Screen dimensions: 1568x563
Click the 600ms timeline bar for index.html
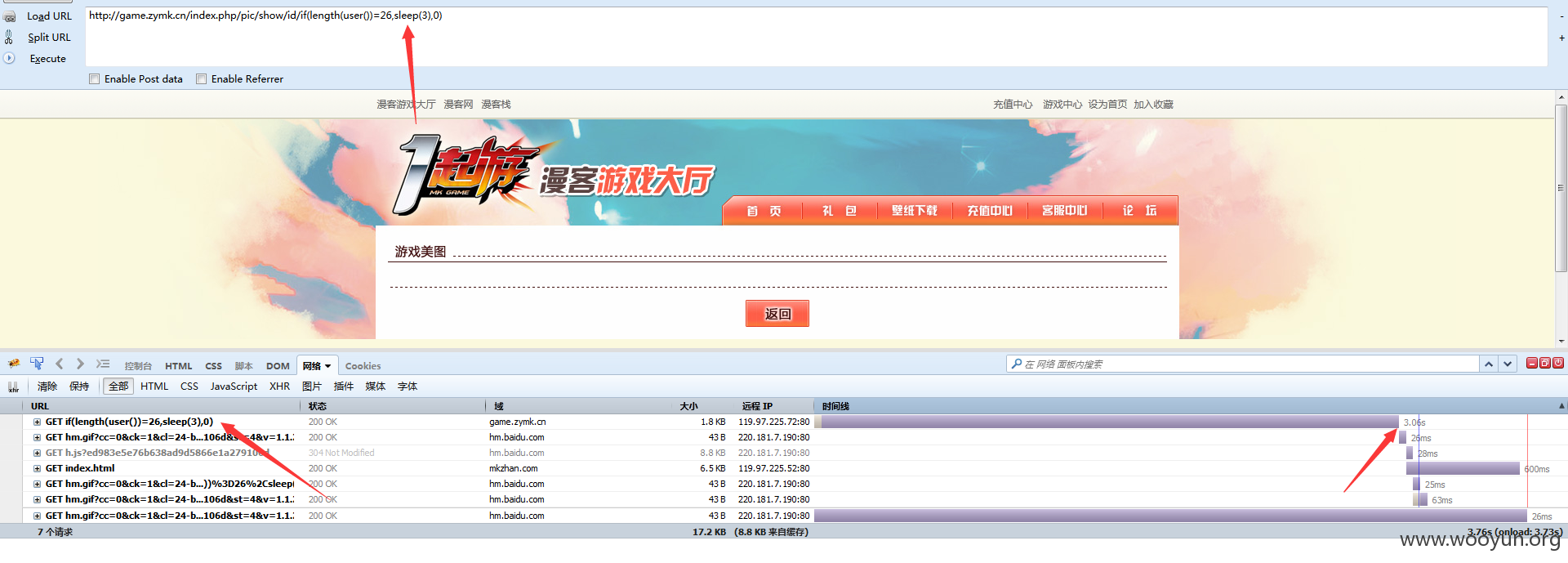pyautogui.click(x=1463, y=469)
